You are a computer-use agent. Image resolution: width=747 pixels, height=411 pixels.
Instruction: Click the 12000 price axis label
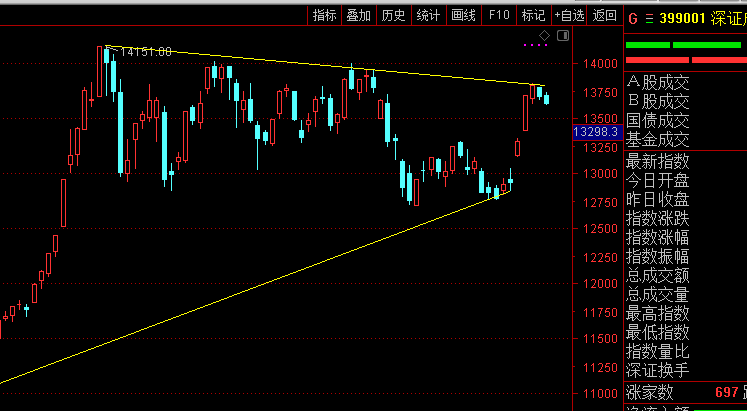[598, 284]
